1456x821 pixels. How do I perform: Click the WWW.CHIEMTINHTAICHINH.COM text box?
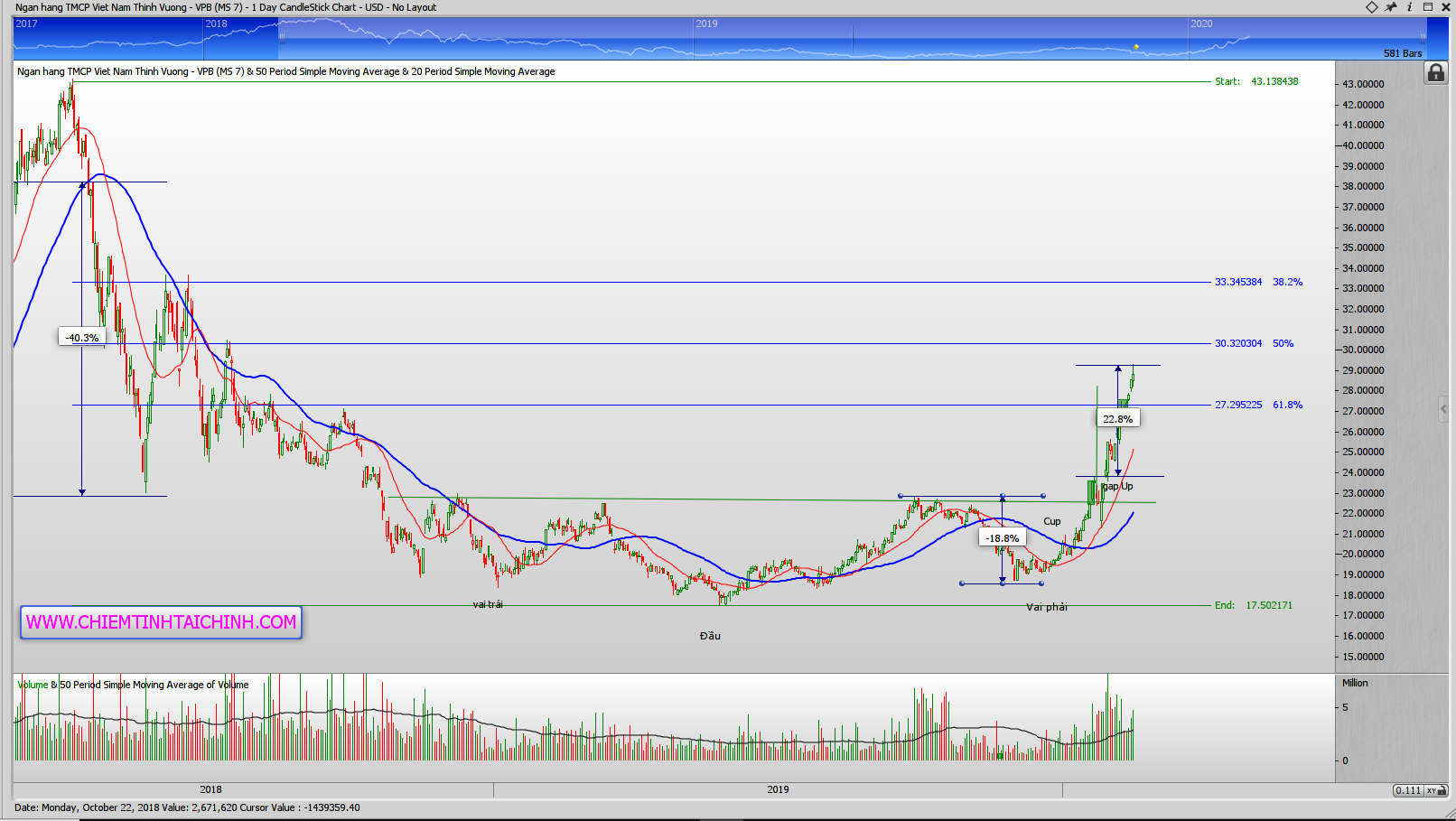click(x=161, y=622)
